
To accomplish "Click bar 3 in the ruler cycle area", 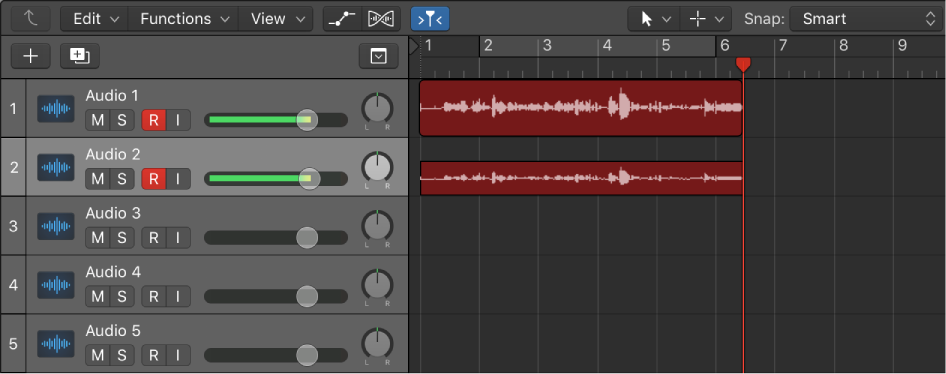I will tap(547, 45).
